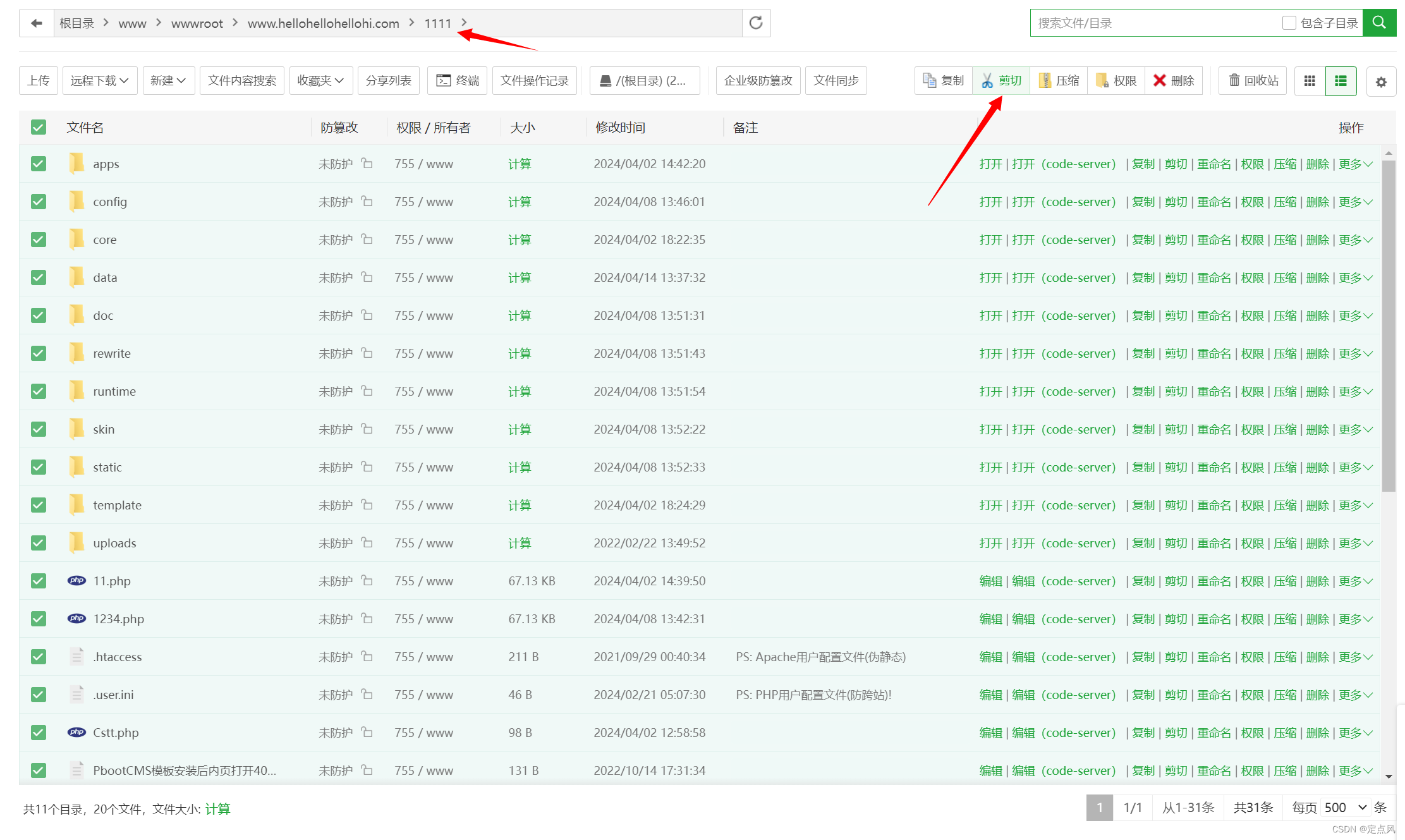Uncheck the rewrite folder checkbox

(x=39, y=353)
